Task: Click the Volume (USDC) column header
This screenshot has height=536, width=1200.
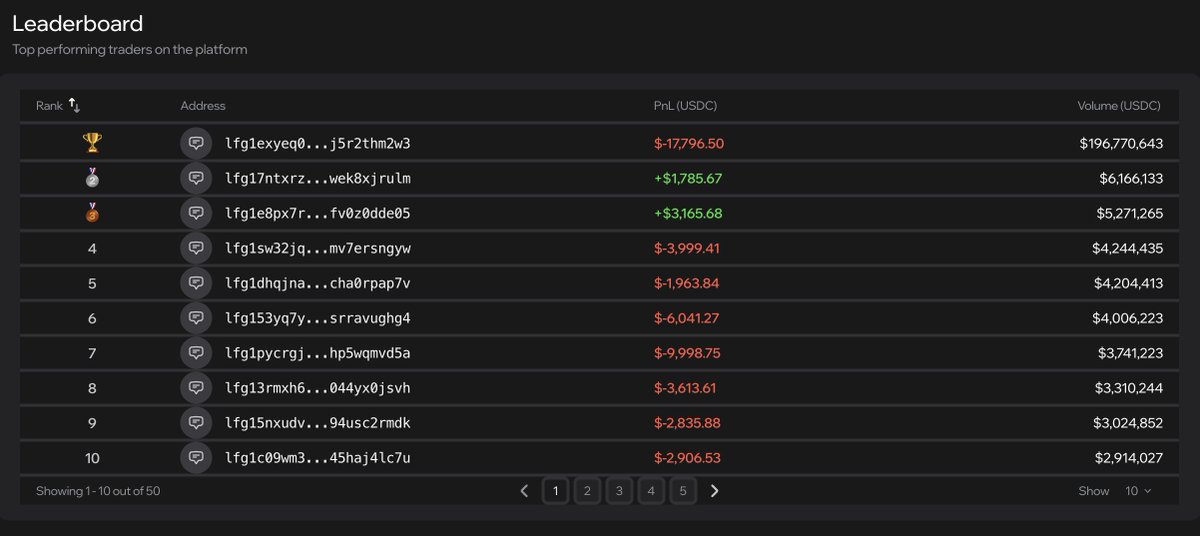Action: coord(1119,106)
